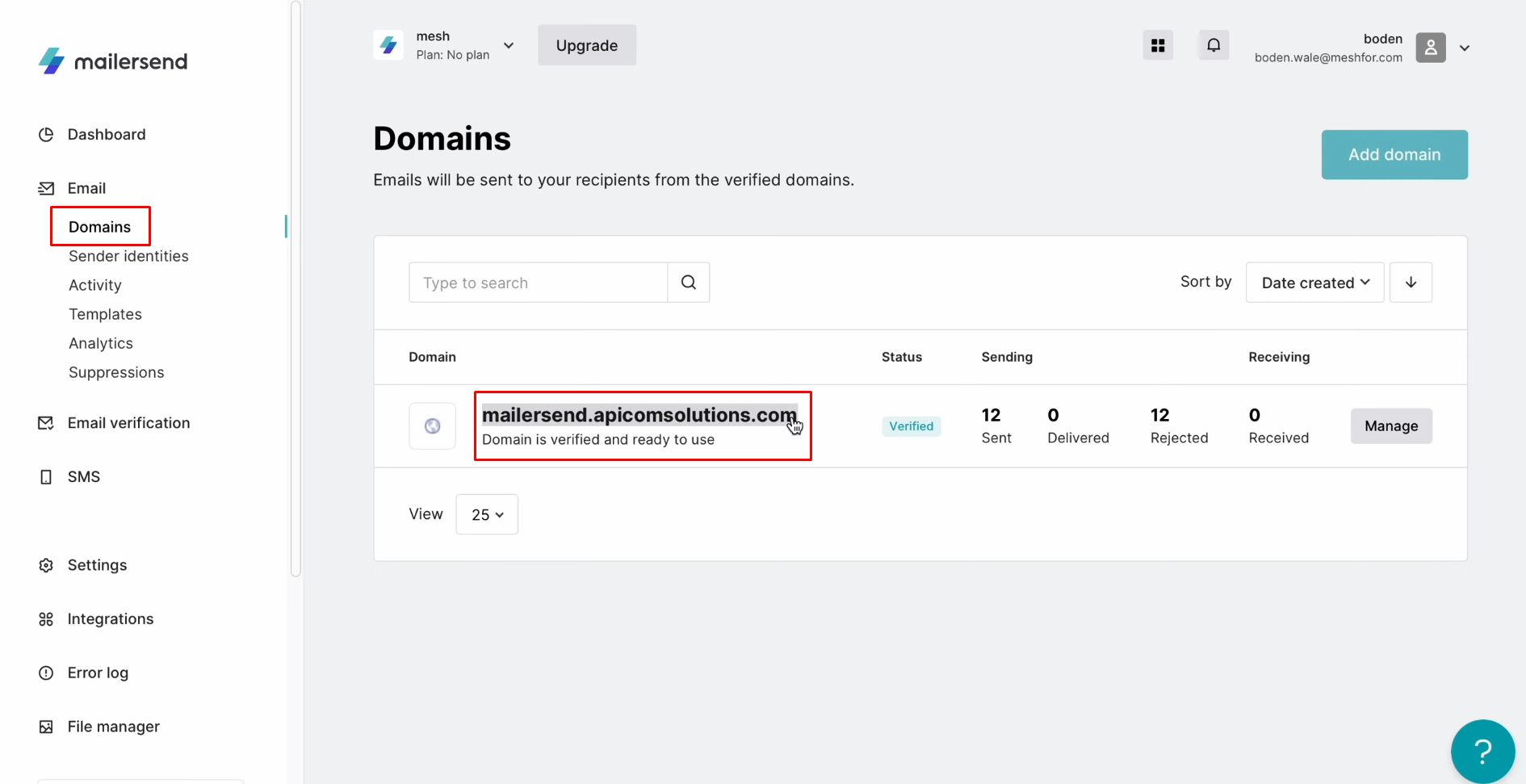This screenshot has height=784, width=1526.
Task: Click the Error log alert icon
Action: pyautogui.click(x=46, y=673)
